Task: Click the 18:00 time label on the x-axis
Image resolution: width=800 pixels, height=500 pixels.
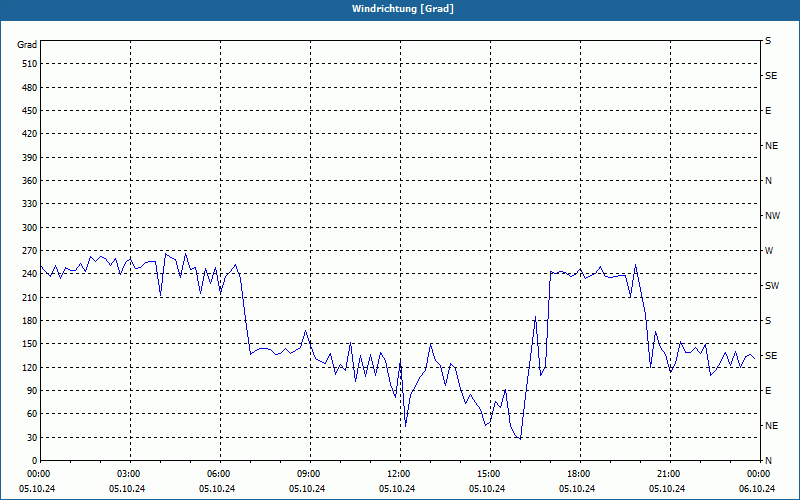Action: [x=580, y=473]
